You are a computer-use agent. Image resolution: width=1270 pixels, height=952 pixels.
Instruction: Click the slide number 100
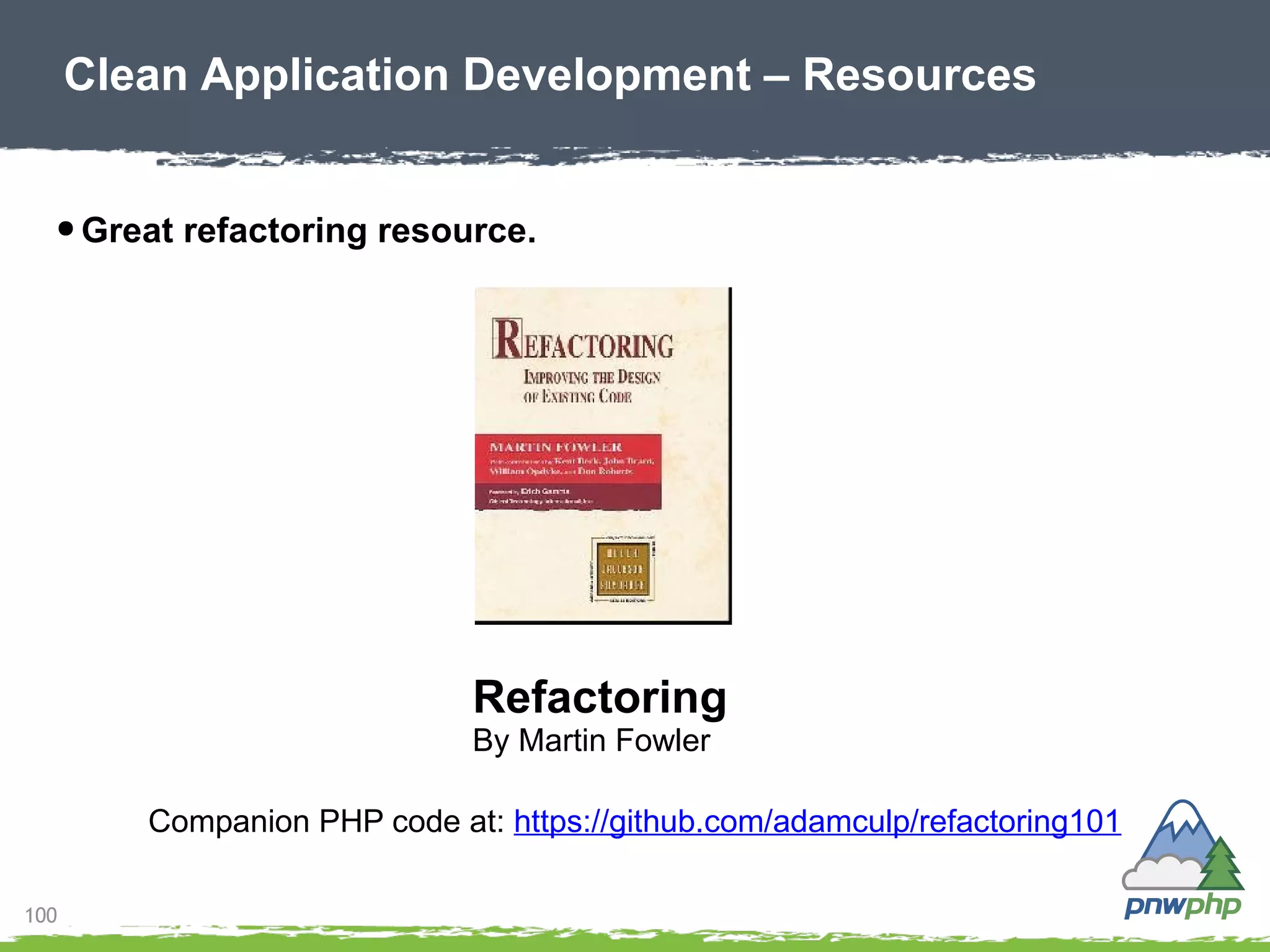coord(41,915)
